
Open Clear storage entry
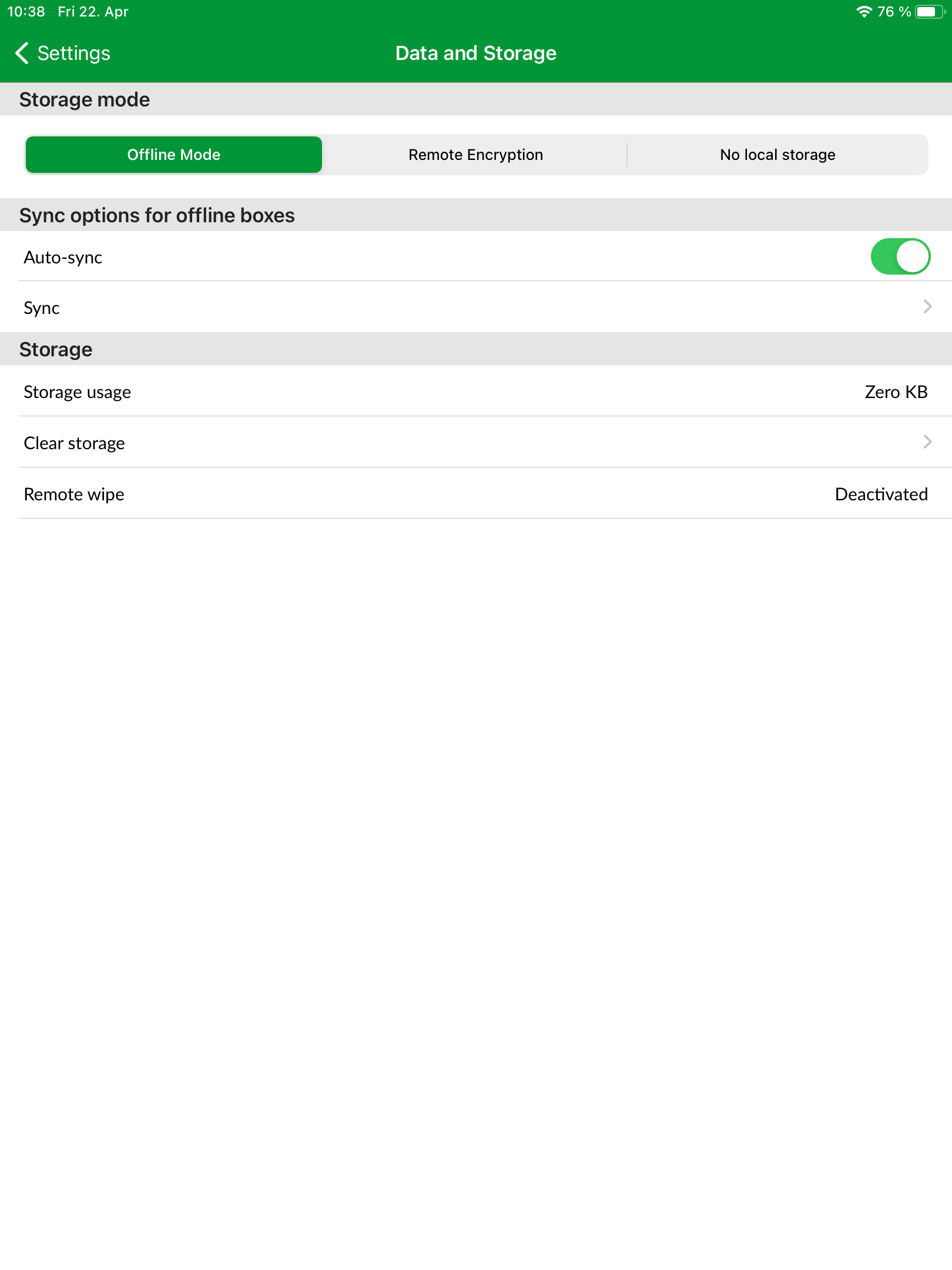pyautogui.click(x=476, y=442)
